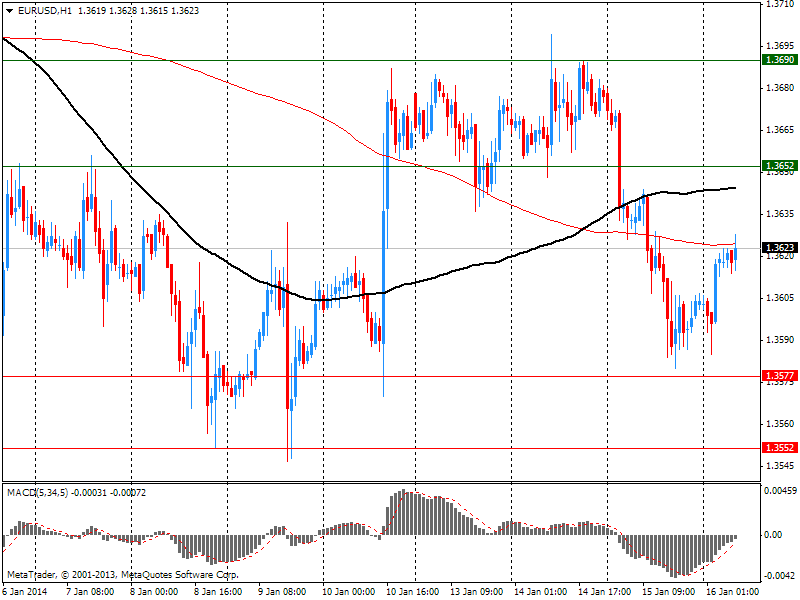Click the 1.3652 green level price label
Image resolution: width=800 pixels, height=600 pixels.
click(779, 166)
